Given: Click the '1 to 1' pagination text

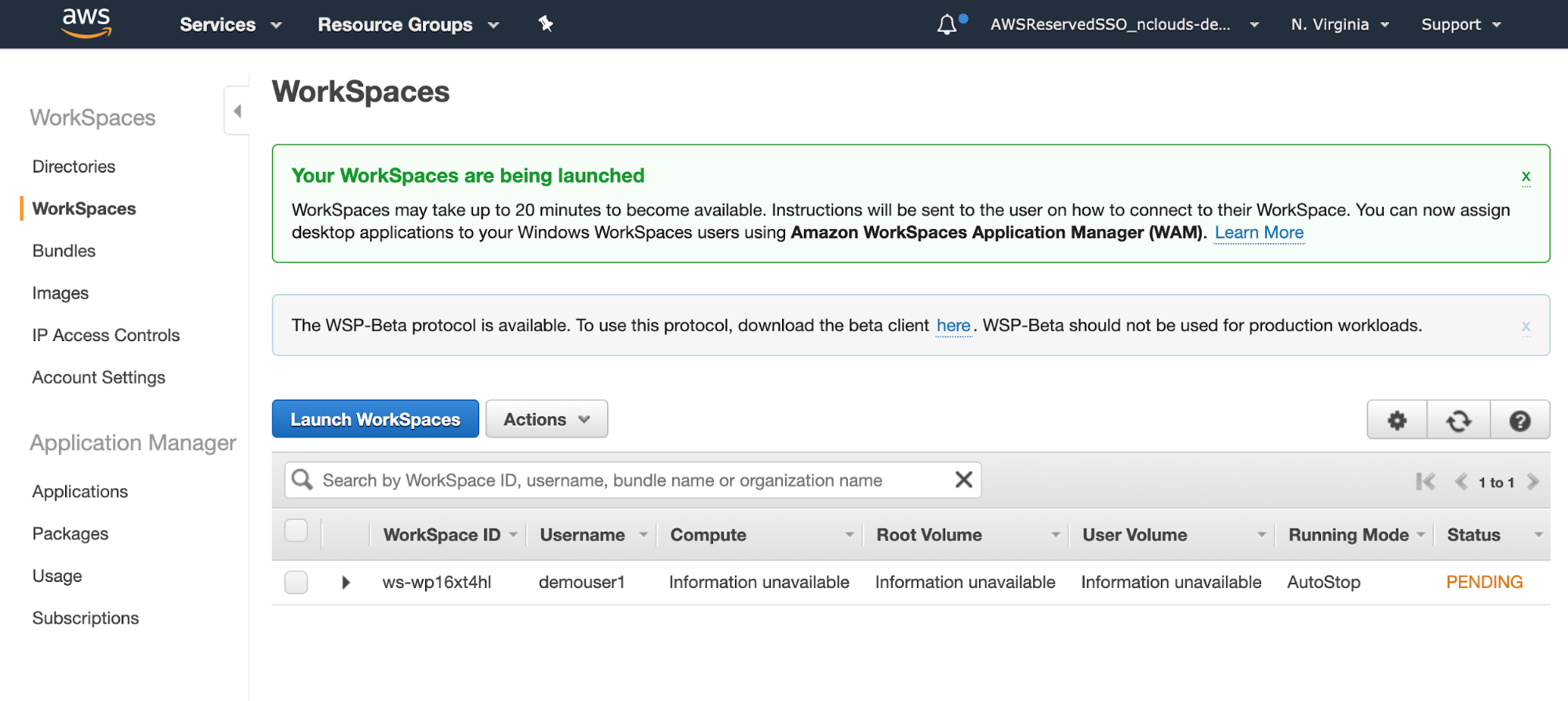Looking at the screenshot, I should (x=1497, y=482).
